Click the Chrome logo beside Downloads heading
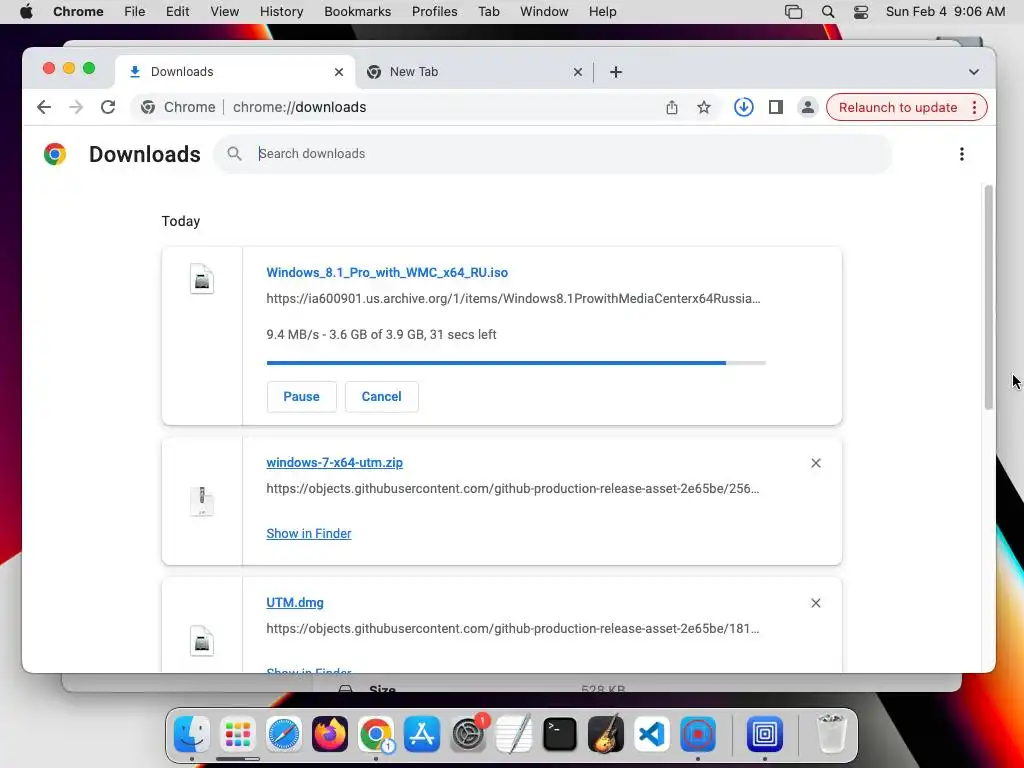The height and width of the screenshot is (768, 1024). [x=55, y=154]
